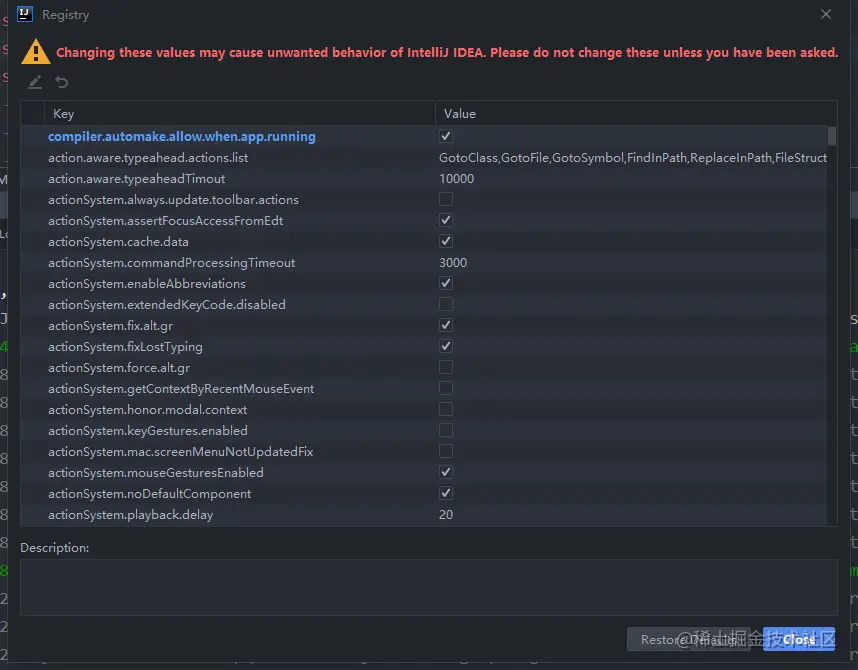Screen dimensions: 858x670
Task: Check actionSystem.getContextByRecentMouseEvent checkbox
Action: pos(446,388)
